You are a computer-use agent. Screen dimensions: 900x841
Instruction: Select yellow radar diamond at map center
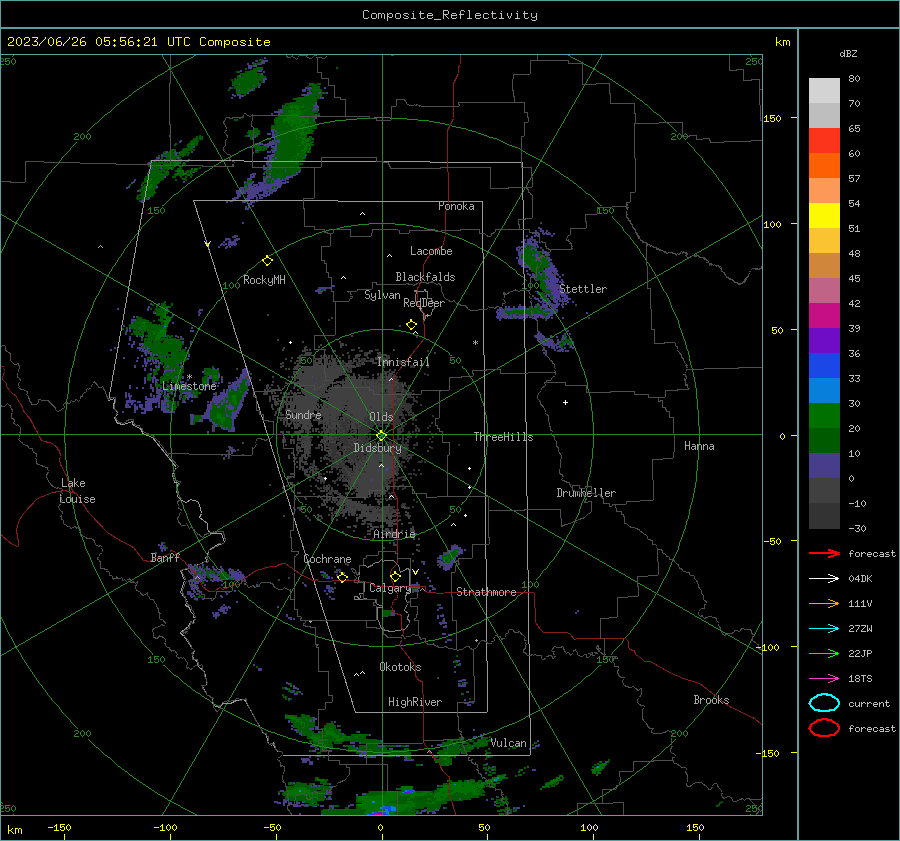pyautogui.click(x=382, y=435)
